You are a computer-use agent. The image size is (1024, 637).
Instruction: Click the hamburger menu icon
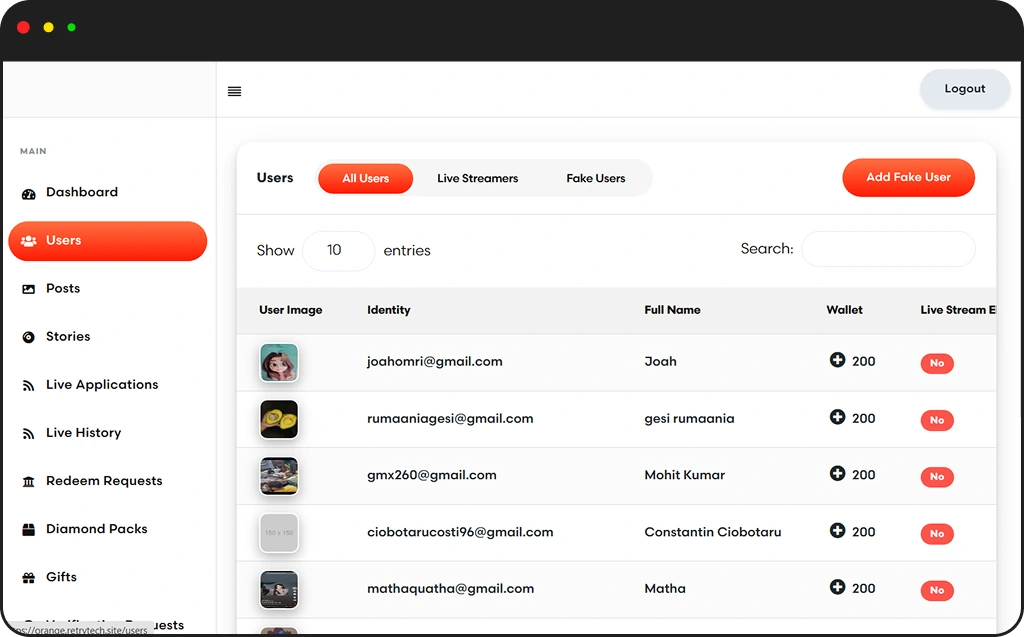pos(234,91)
